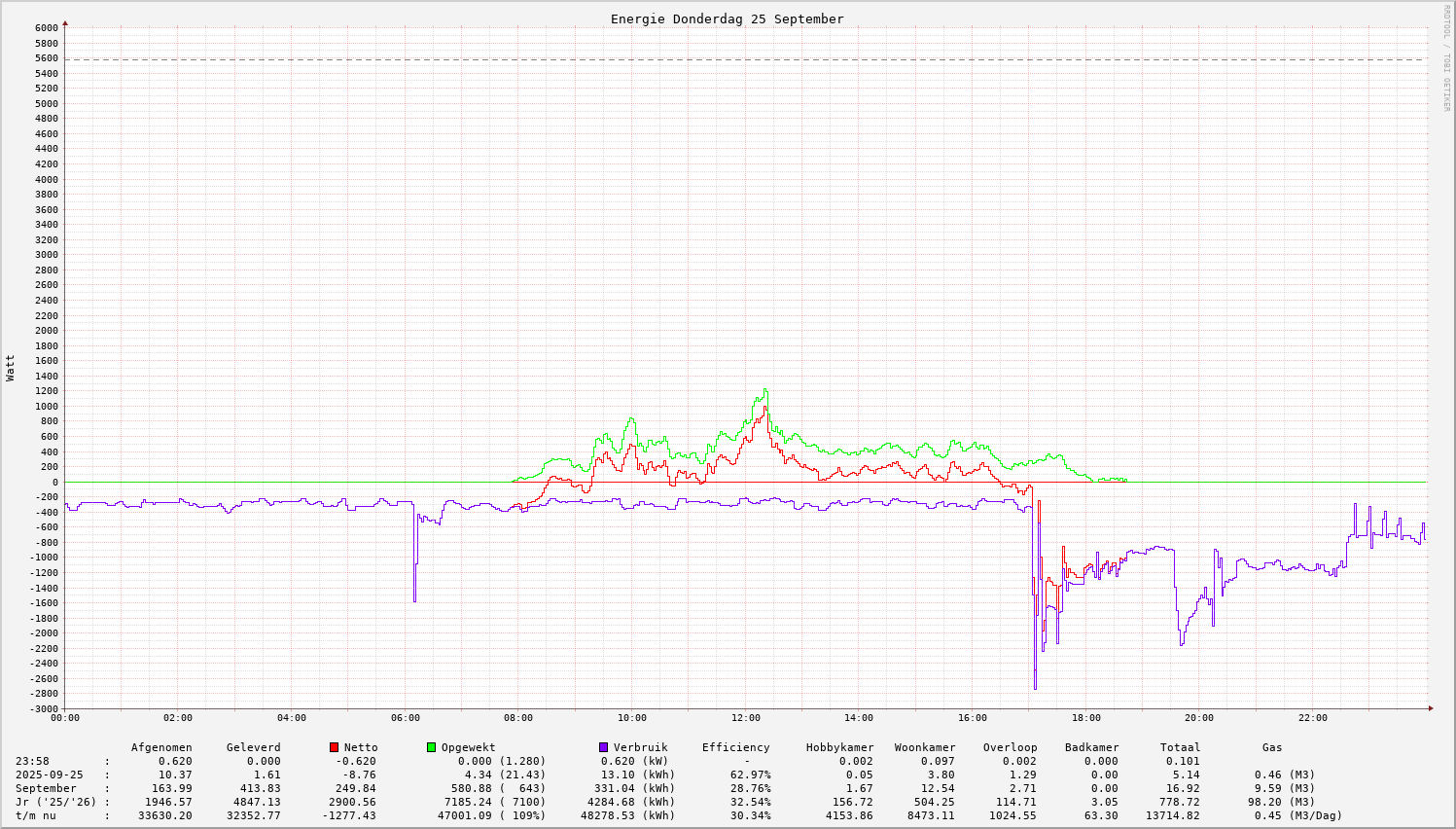This screenshot has height=829, width=1456.
Task: Click the Gas column header
Action: pos(1272,747)
